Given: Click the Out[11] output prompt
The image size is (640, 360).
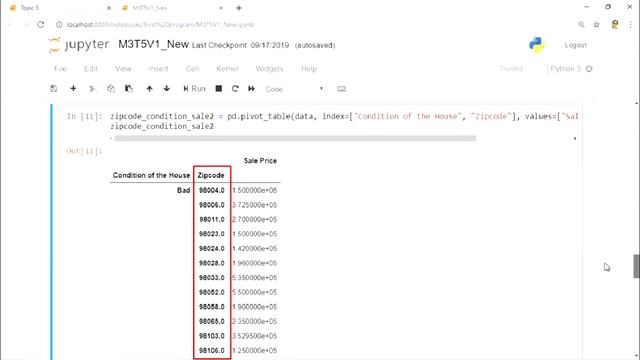Looking at the screenshot, I should click(x=84, y=151).
